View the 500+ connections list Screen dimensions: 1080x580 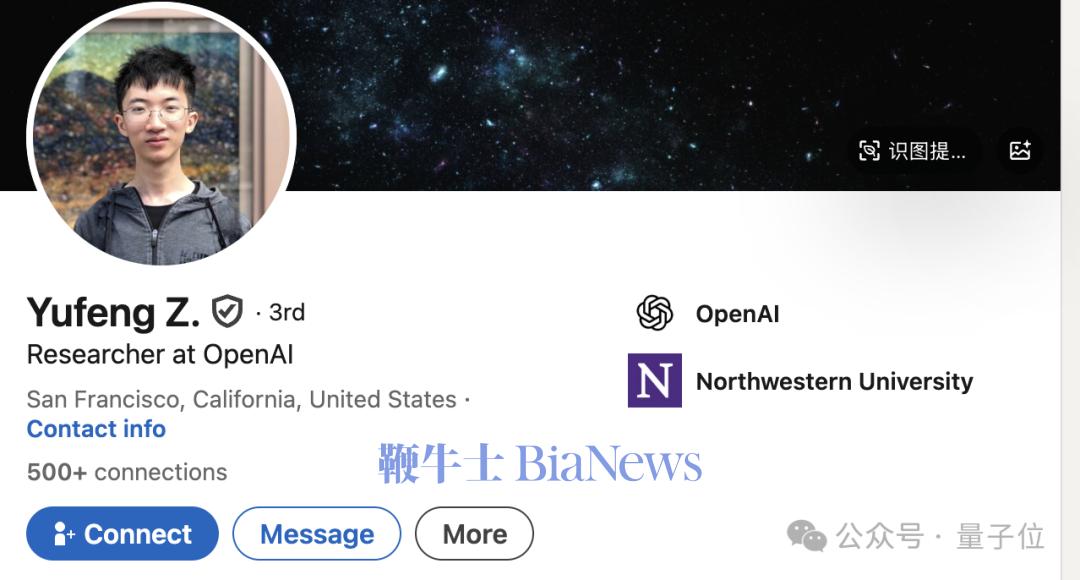point(127,472)
